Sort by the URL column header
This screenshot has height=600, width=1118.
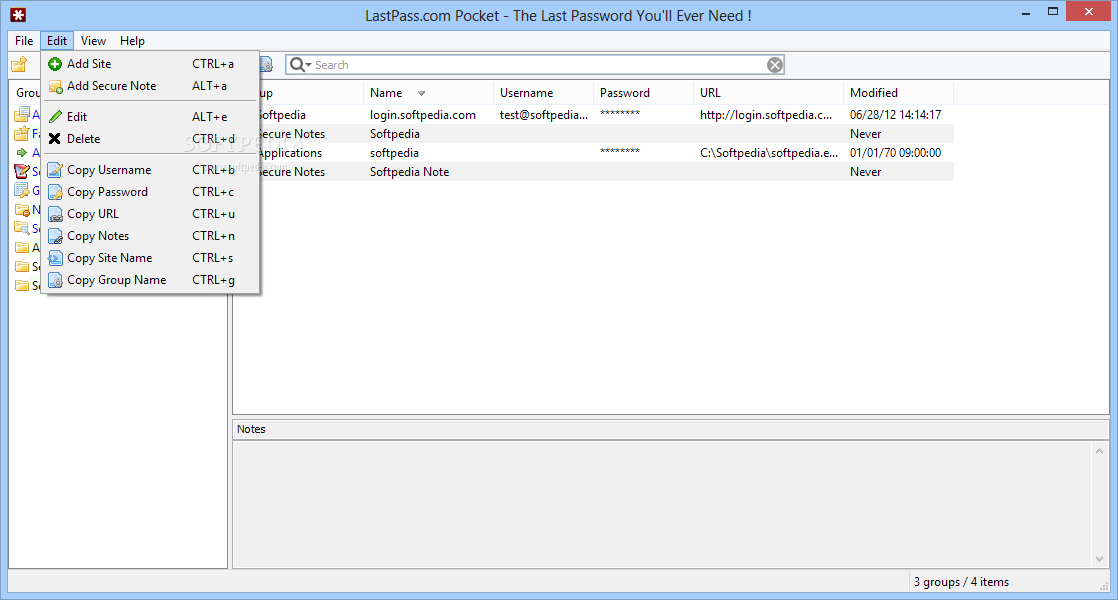tap(768, 93)
